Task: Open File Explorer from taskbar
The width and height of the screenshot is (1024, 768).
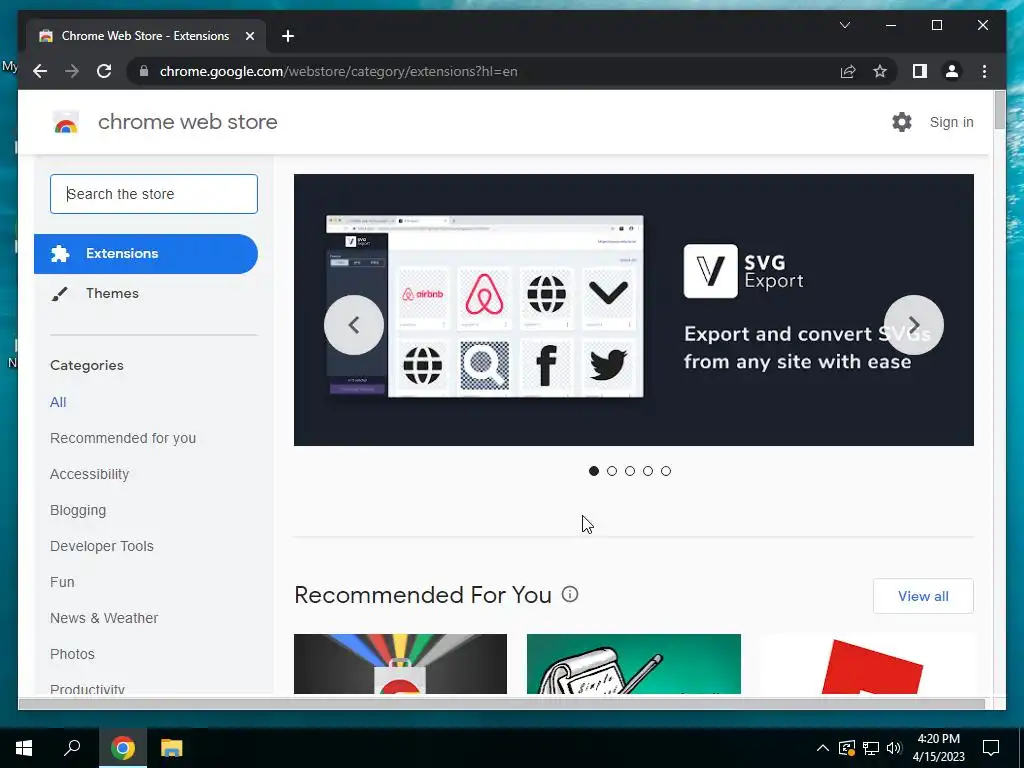Action: (x=172, y=748)
